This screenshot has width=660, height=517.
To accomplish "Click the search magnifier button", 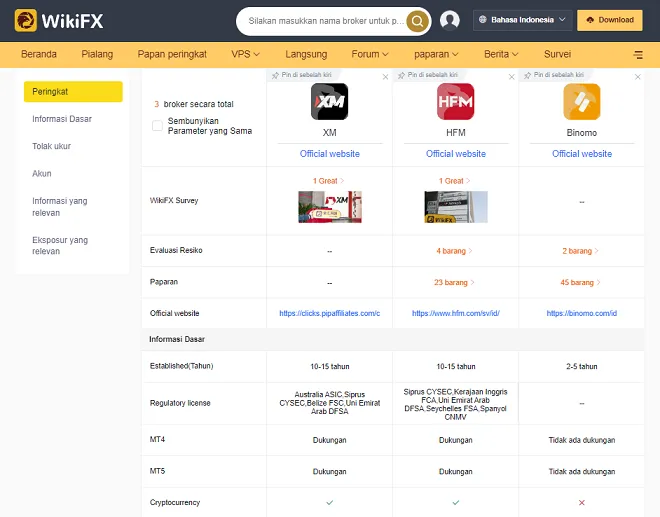I will [x=417, y=21].
